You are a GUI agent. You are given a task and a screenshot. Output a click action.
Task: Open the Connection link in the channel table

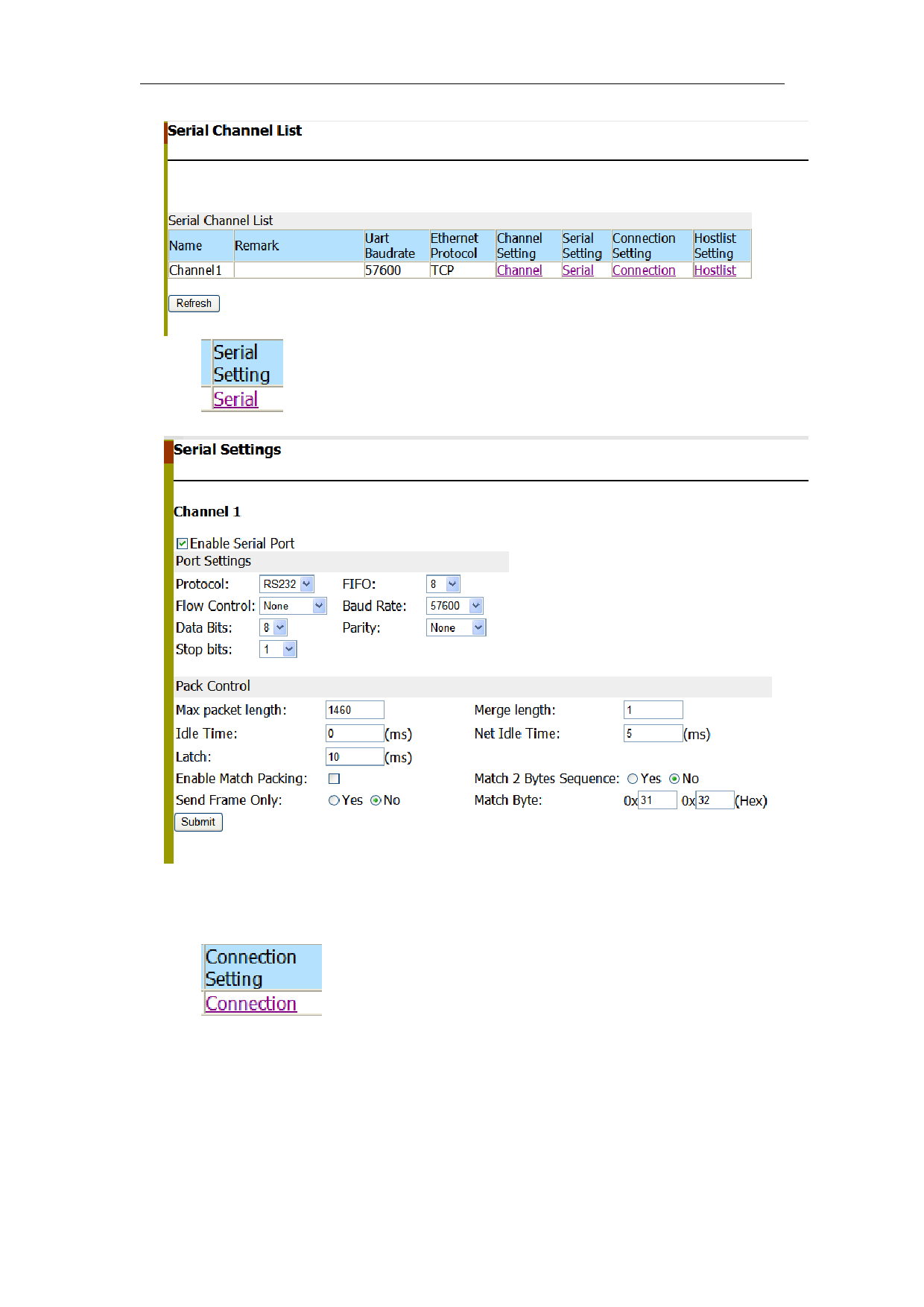(x=644, y=270)
